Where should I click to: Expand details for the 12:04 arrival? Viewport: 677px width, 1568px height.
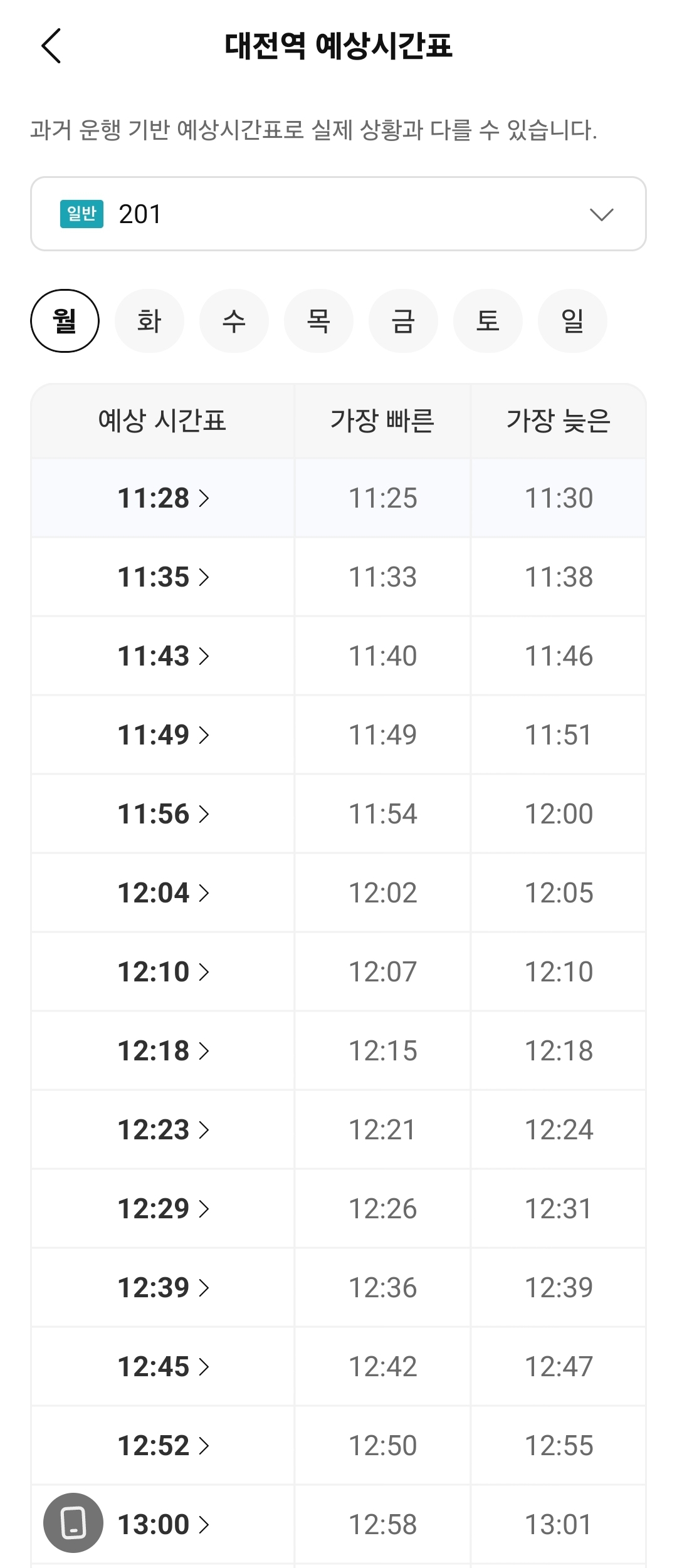pos(163,893)
